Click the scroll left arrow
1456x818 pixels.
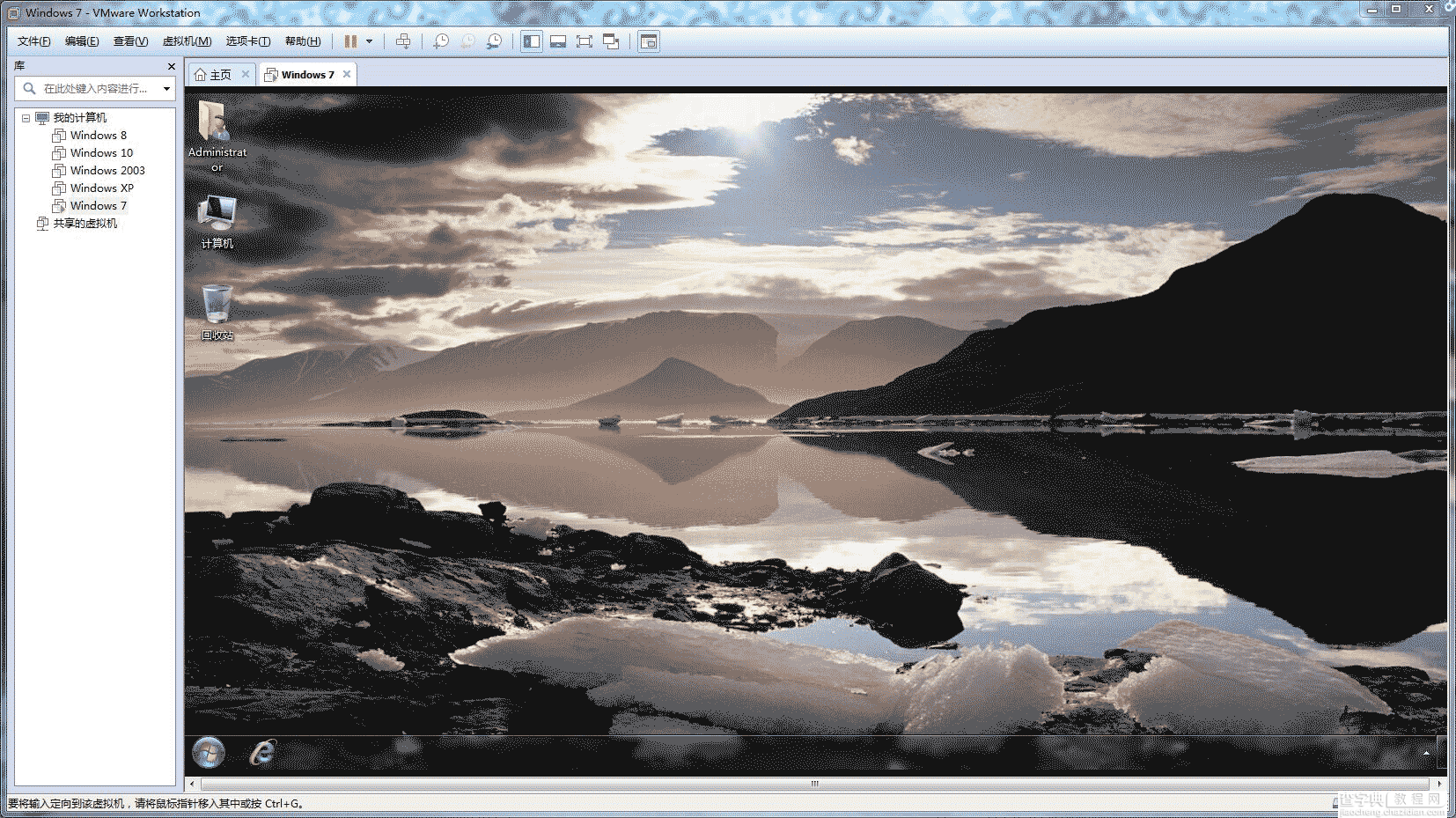tap(192, 784)
